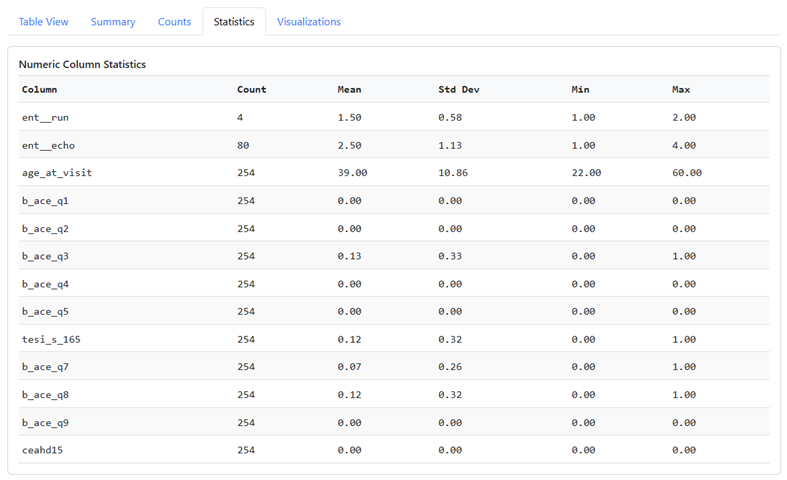The image size is (787, 480).
Task: Click std dev 0.32 for b_ace_q8
Action: tap(450, 395)
